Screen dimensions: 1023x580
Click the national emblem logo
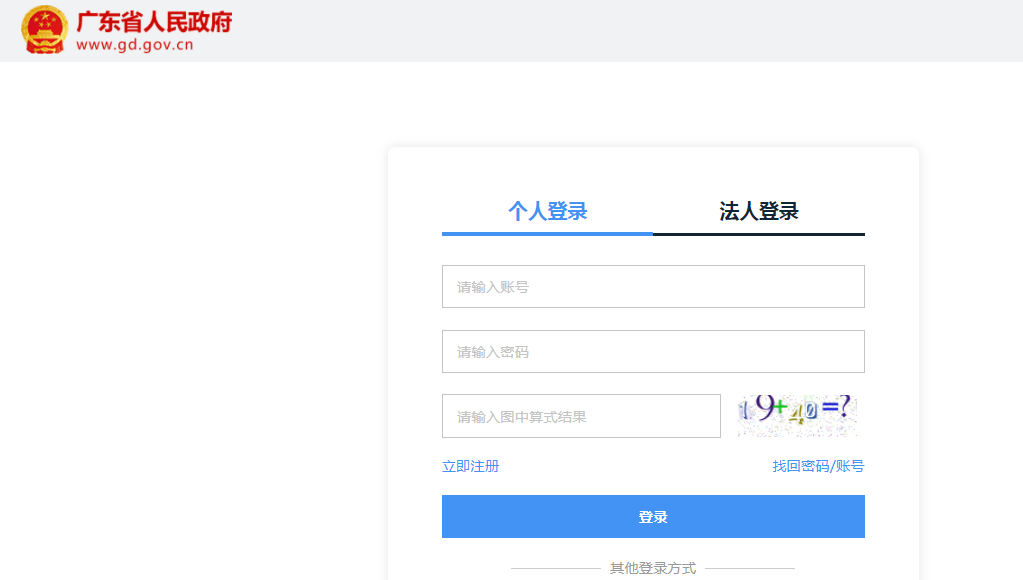pyautogui.click(x=44, y=29)
